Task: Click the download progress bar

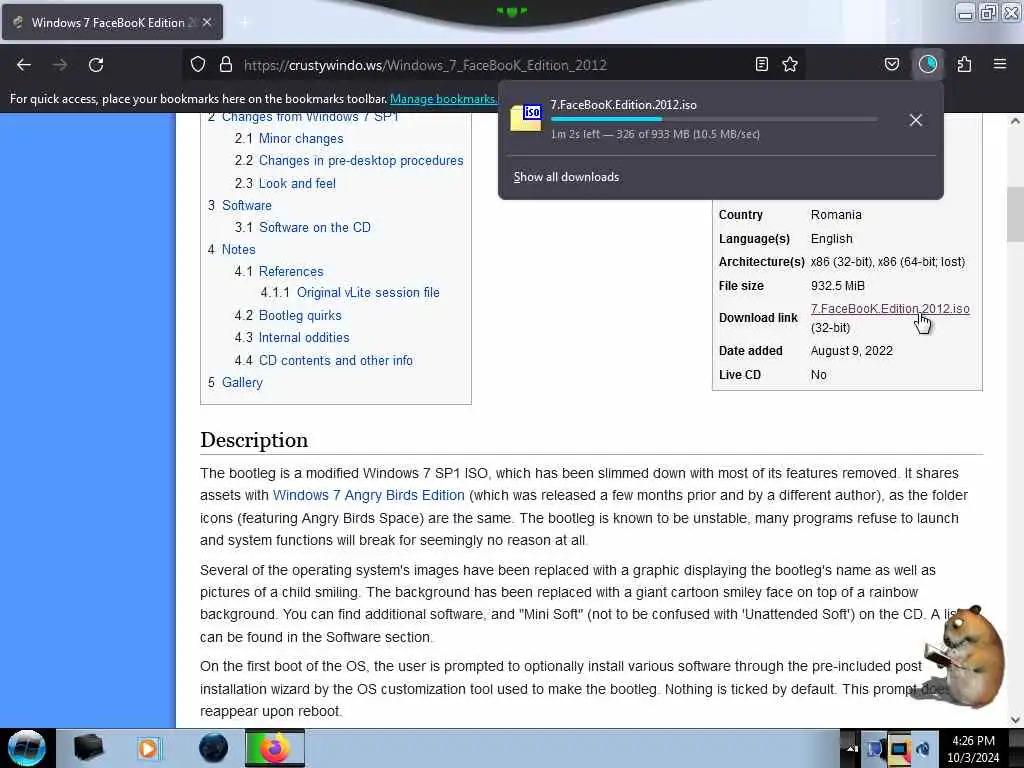Action: point(714,120)
